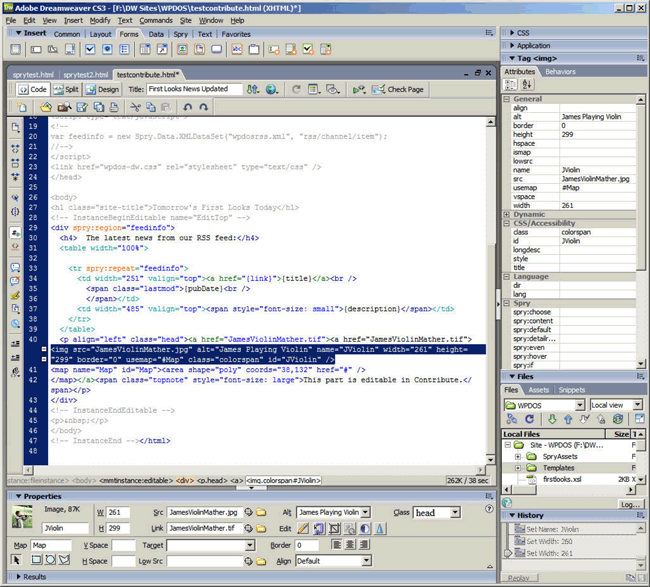Toggle Align Left button in Properties

click(337, 544)
